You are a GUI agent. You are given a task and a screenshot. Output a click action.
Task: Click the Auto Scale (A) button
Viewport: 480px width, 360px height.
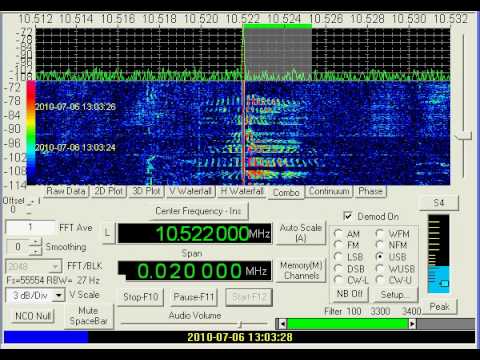click(x=301, y=233)
